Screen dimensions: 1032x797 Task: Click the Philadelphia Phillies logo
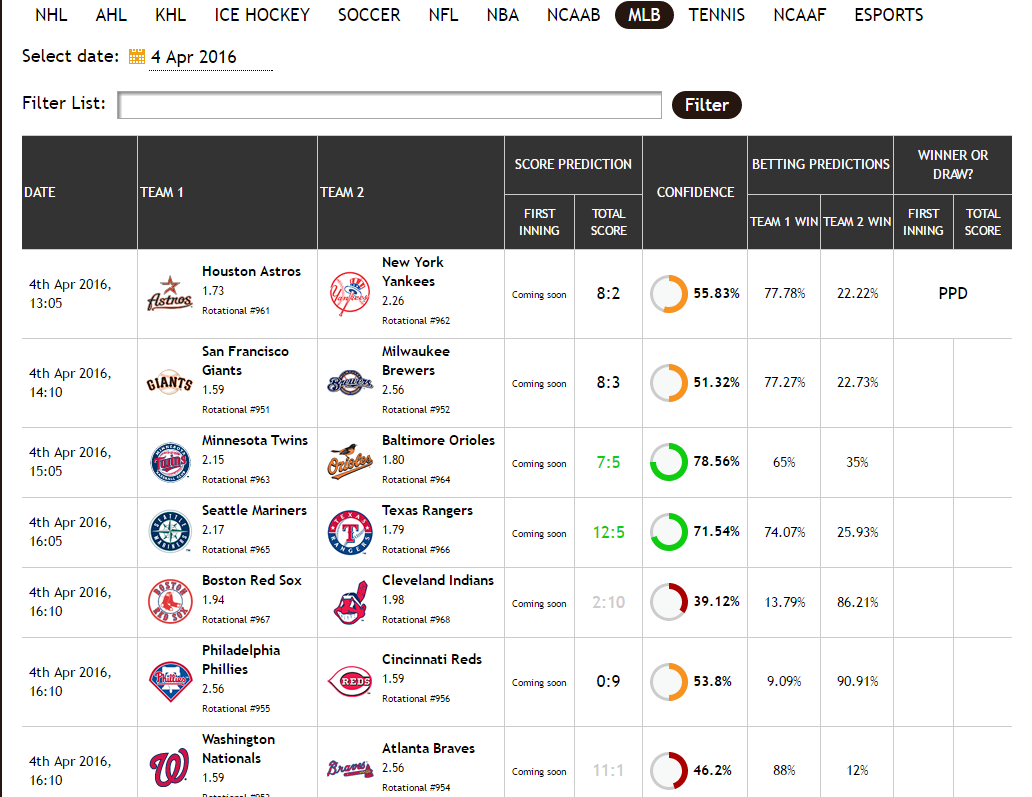(x=170, y=681)
